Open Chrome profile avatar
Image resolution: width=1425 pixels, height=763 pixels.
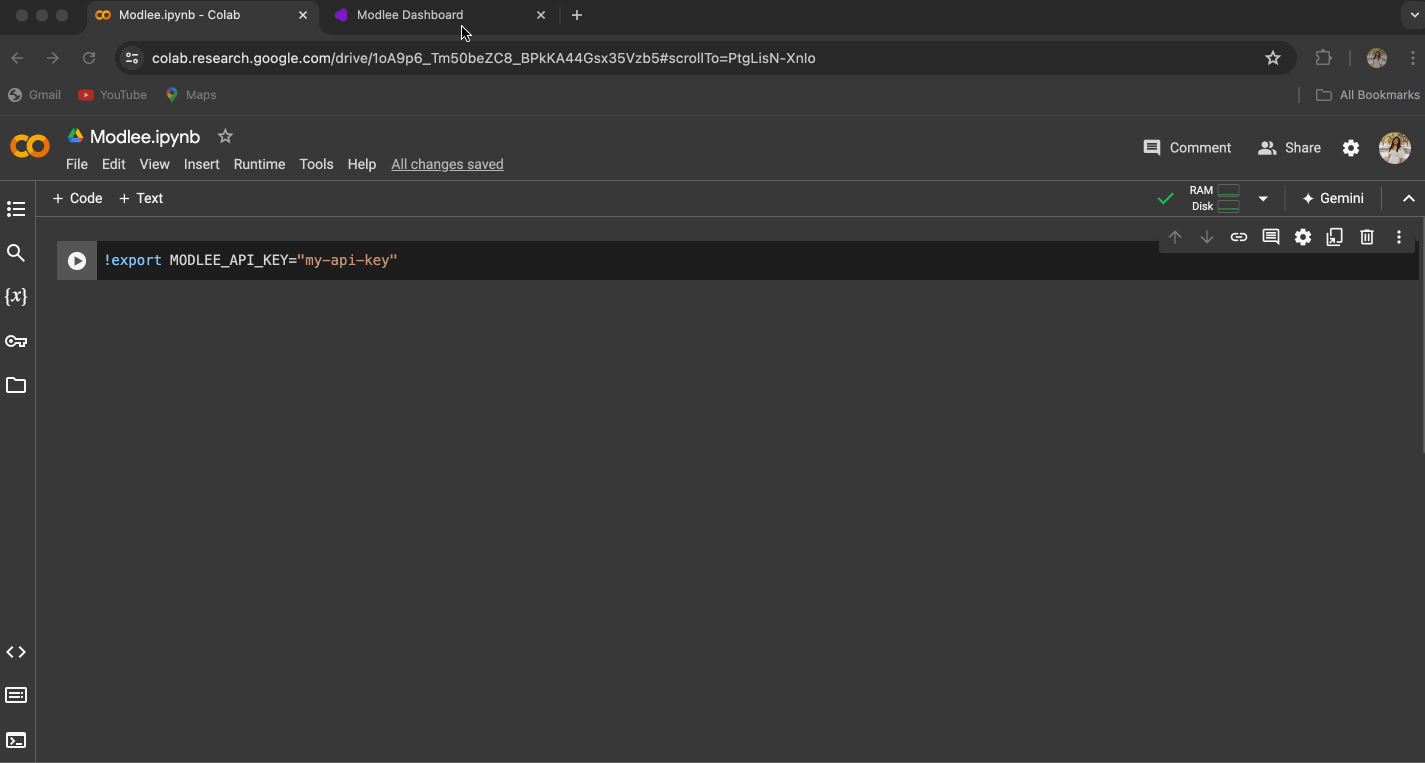[x=1377, y=58]
